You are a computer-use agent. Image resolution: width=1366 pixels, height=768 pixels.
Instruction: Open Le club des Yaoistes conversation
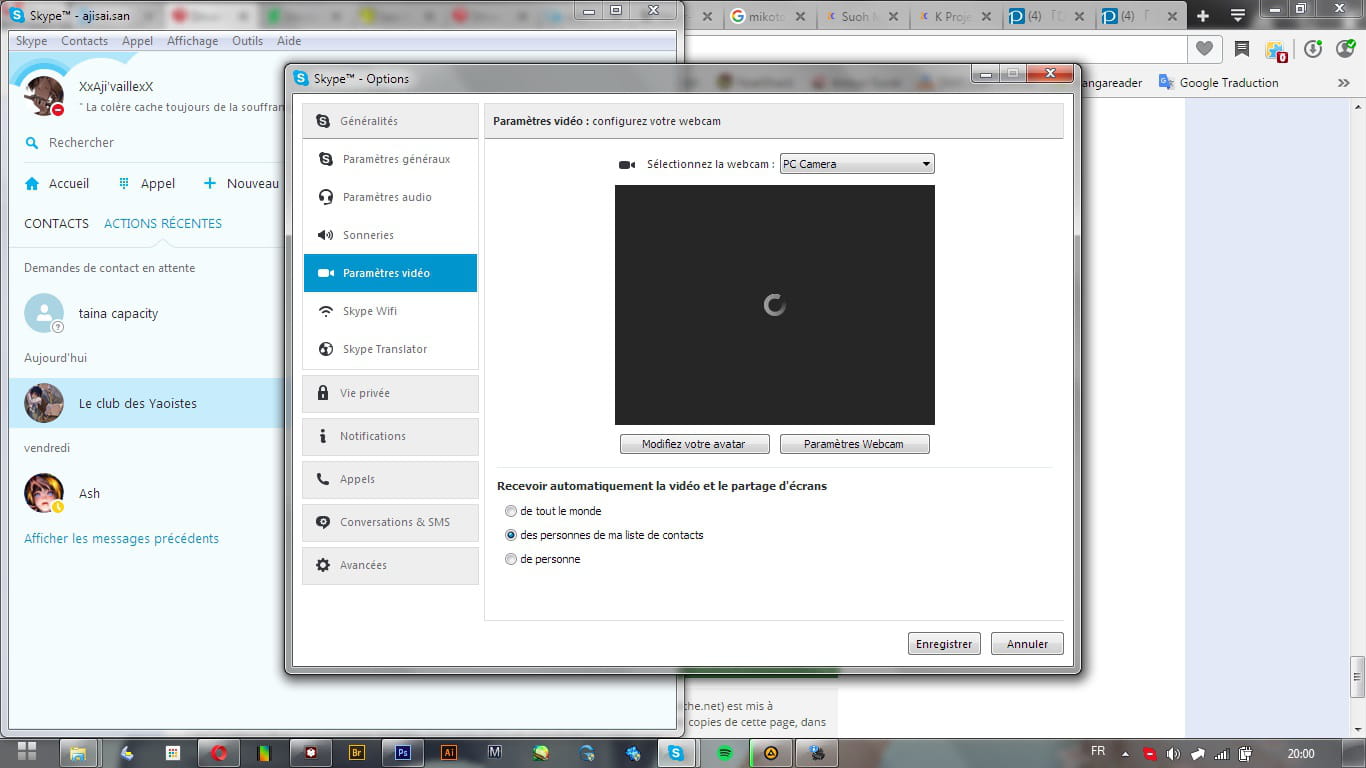coord(147,403)
